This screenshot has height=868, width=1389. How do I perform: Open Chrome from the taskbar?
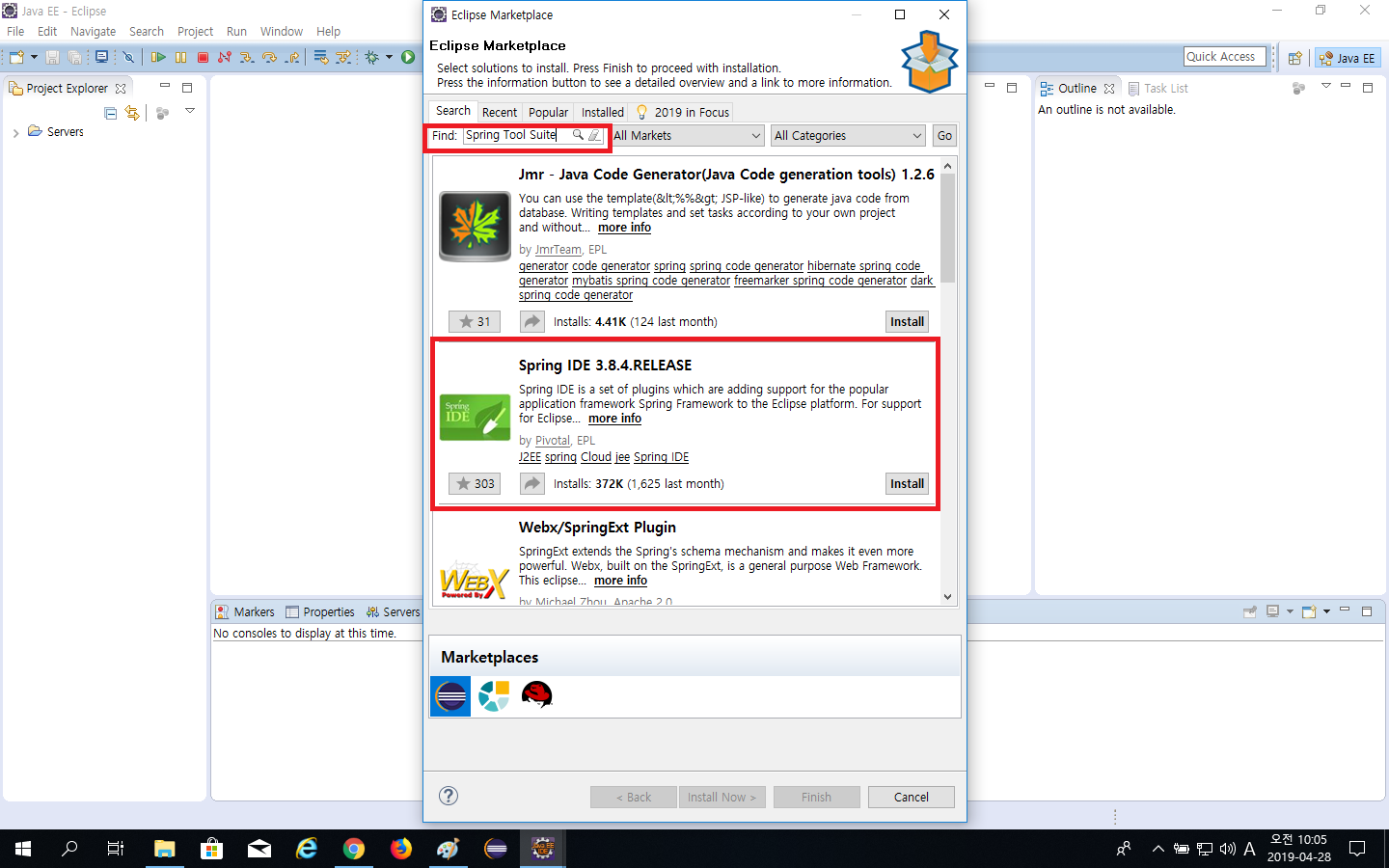[x=354, y=849]
